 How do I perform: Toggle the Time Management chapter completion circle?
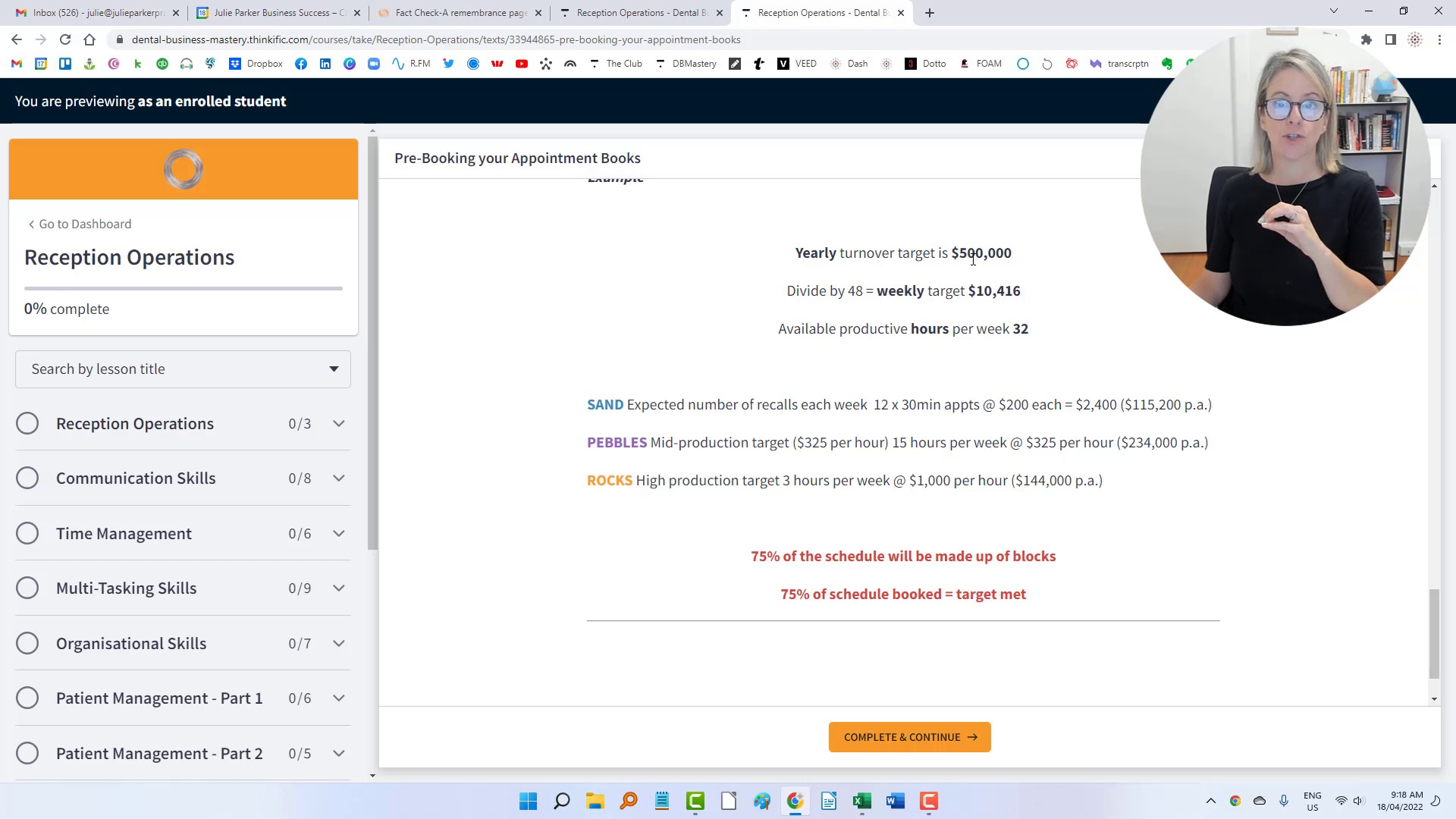pyautogui.click(x=27, y=534)
